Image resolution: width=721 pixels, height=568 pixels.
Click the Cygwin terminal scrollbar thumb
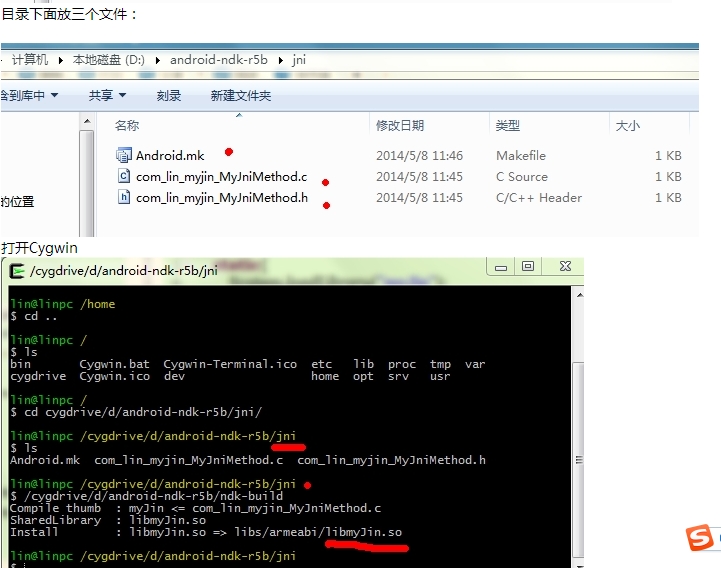pos(579,461)
